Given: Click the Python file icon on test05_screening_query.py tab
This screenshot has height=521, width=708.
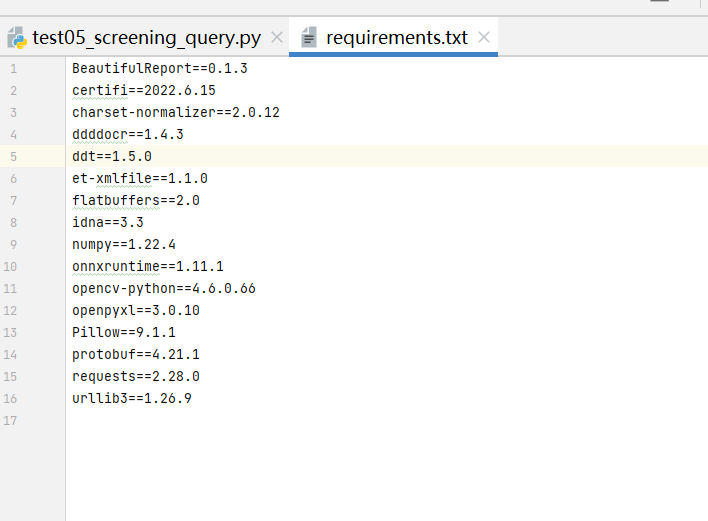Looking at the screenshot, I should [x=17, y=38].
